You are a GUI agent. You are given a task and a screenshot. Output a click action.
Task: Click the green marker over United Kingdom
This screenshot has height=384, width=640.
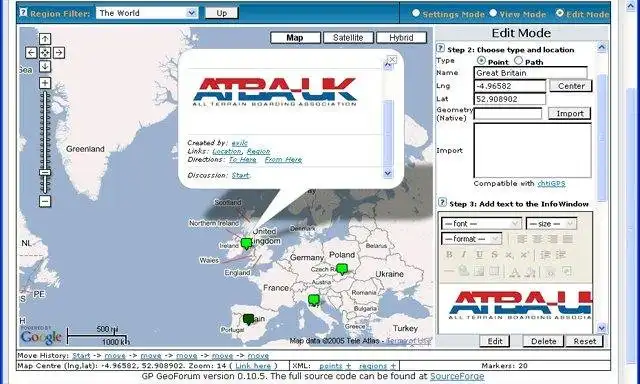click(x=246, y=244)
